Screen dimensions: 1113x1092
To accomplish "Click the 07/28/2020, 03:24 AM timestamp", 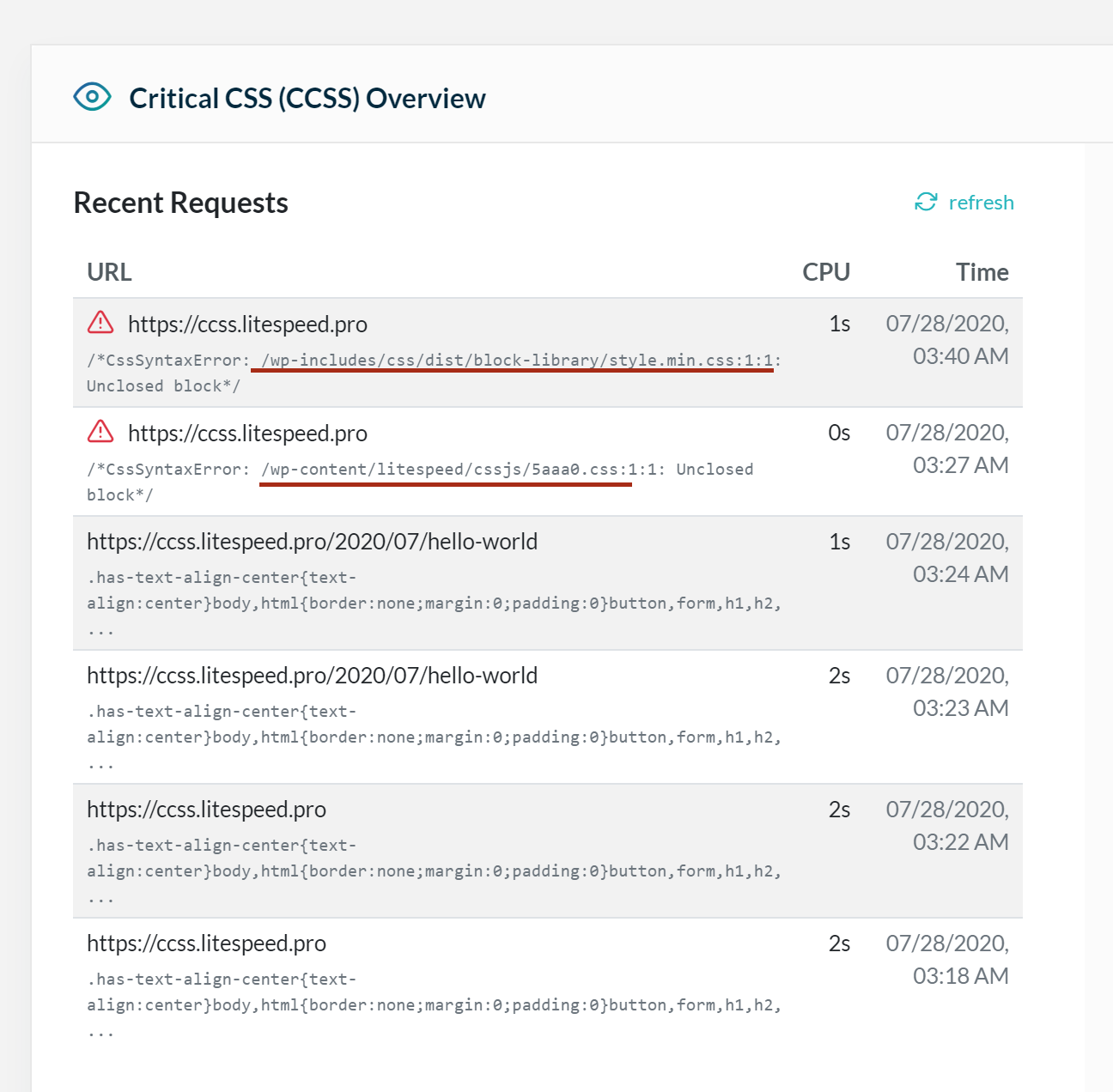I will click(x=947, y=558).
